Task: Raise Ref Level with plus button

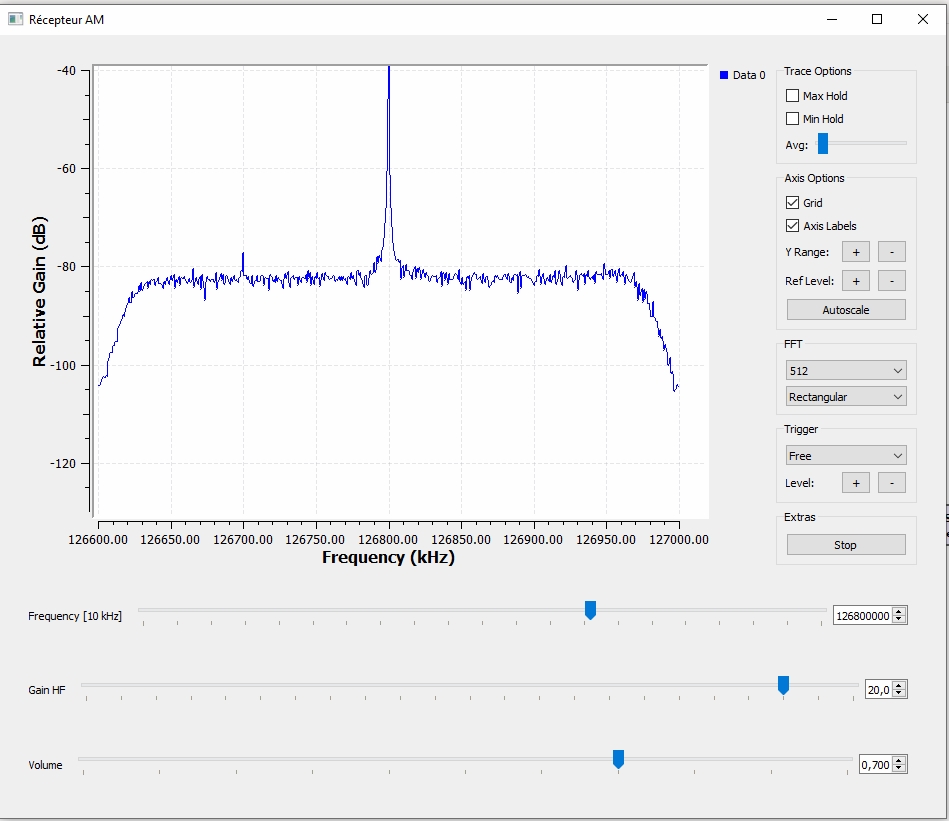Action: click(x=856, y=281)
